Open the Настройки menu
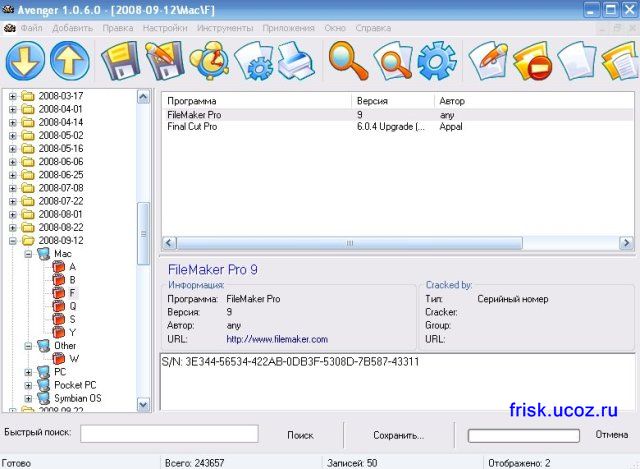 [165, 28]
